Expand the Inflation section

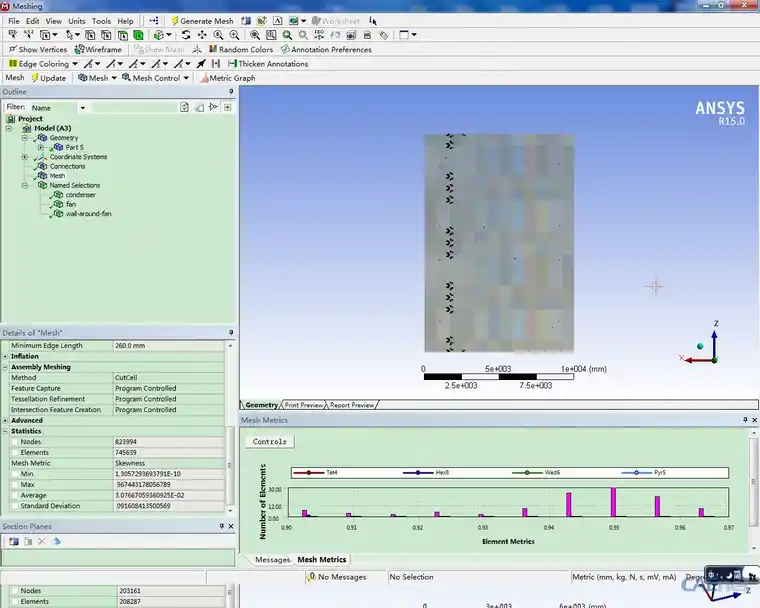[x=5, y=356]
